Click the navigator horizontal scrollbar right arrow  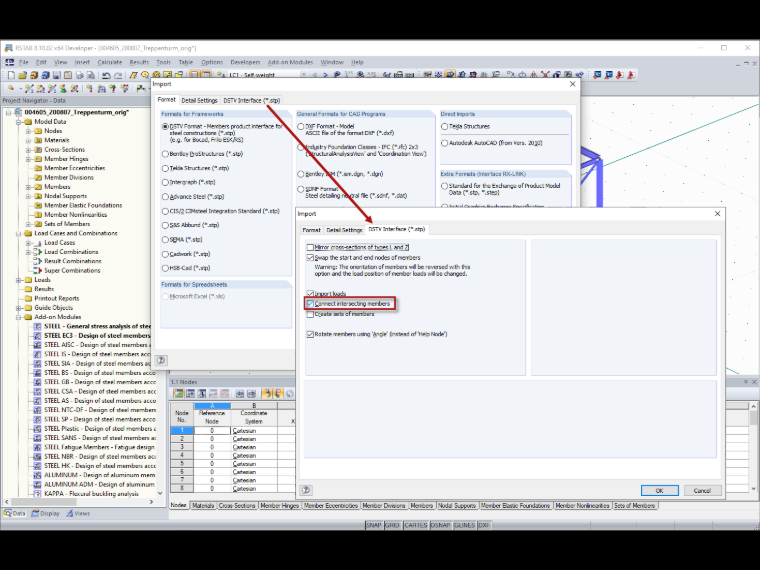click(151, 502)
